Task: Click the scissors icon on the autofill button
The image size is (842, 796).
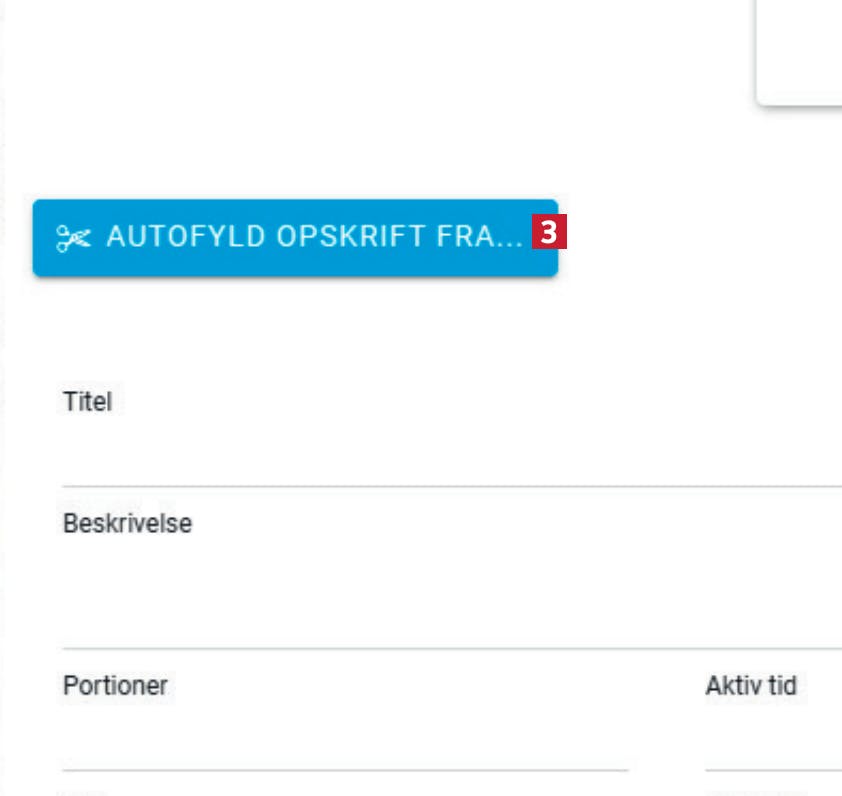Action: pos(73,238)
